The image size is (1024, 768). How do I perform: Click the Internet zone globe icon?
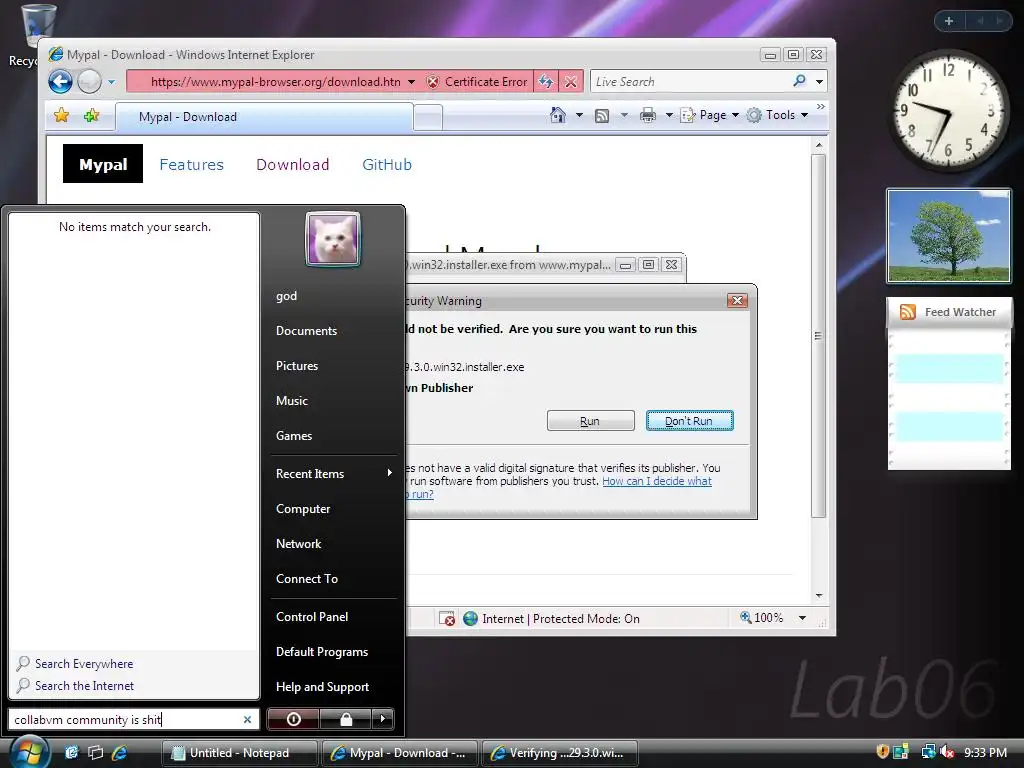click(x=470, y=618)
